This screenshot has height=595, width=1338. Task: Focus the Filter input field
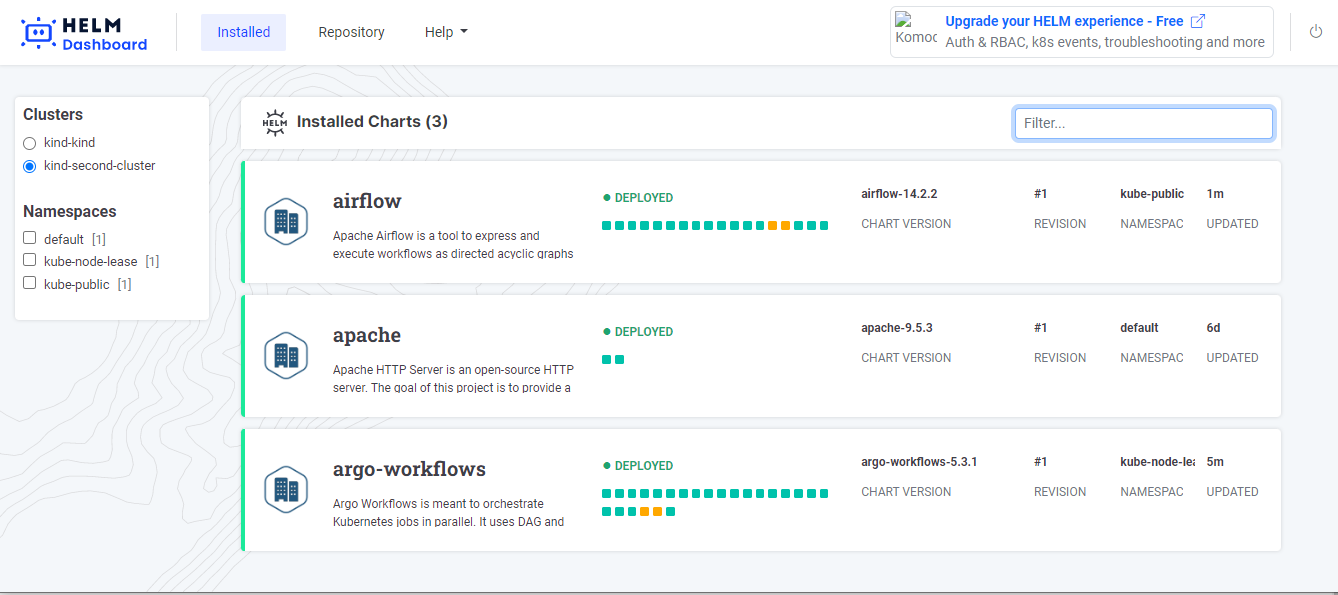click(1143, 123)
